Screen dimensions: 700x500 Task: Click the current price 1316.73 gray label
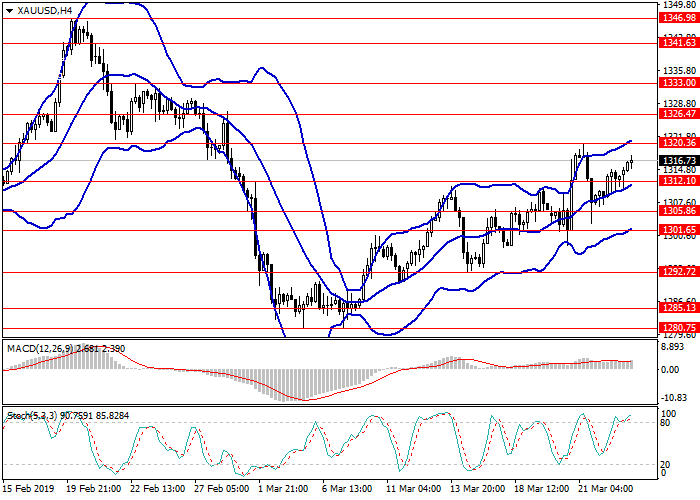click(678, 160)
